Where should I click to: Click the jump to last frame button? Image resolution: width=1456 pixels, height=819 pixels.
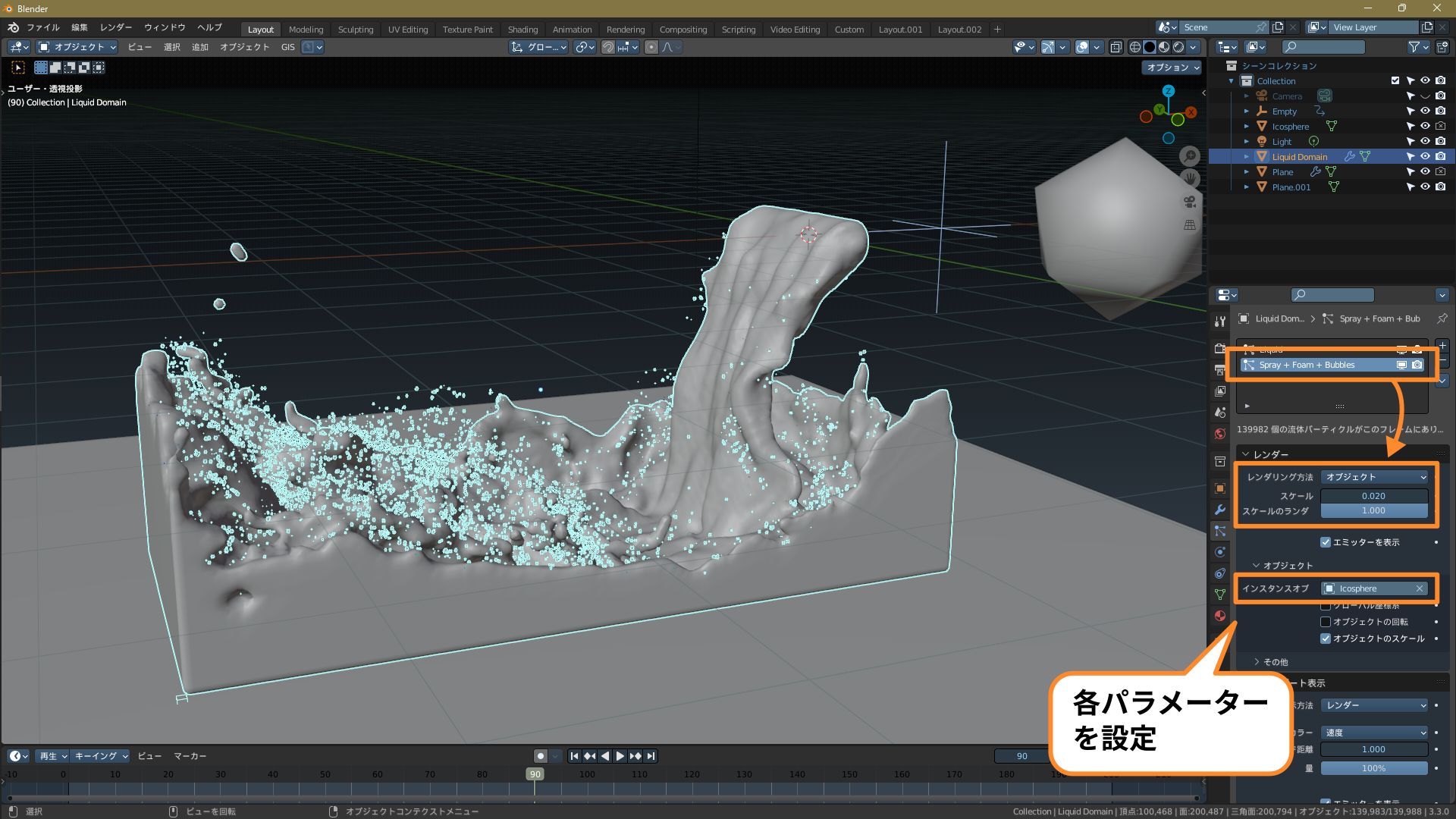click(x=651, y=756)
